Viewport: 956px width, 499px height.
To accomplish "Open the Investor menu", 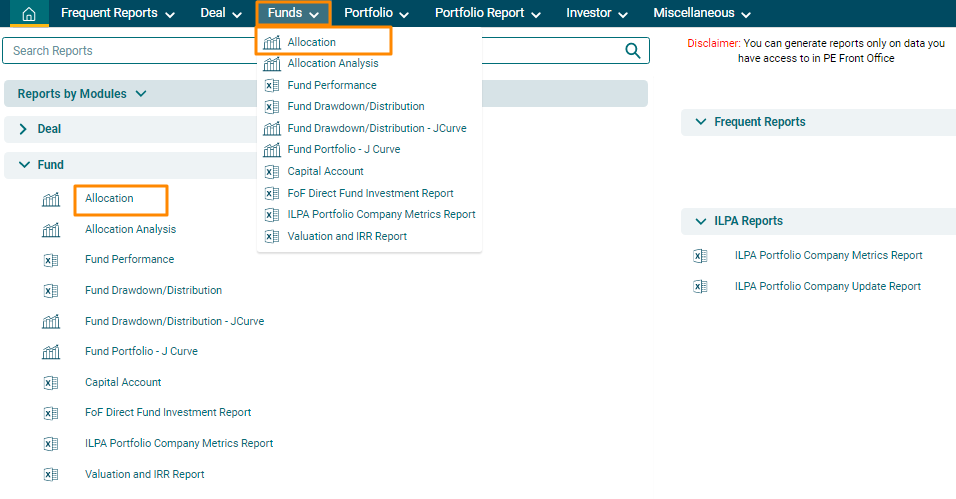I will 597,14.
